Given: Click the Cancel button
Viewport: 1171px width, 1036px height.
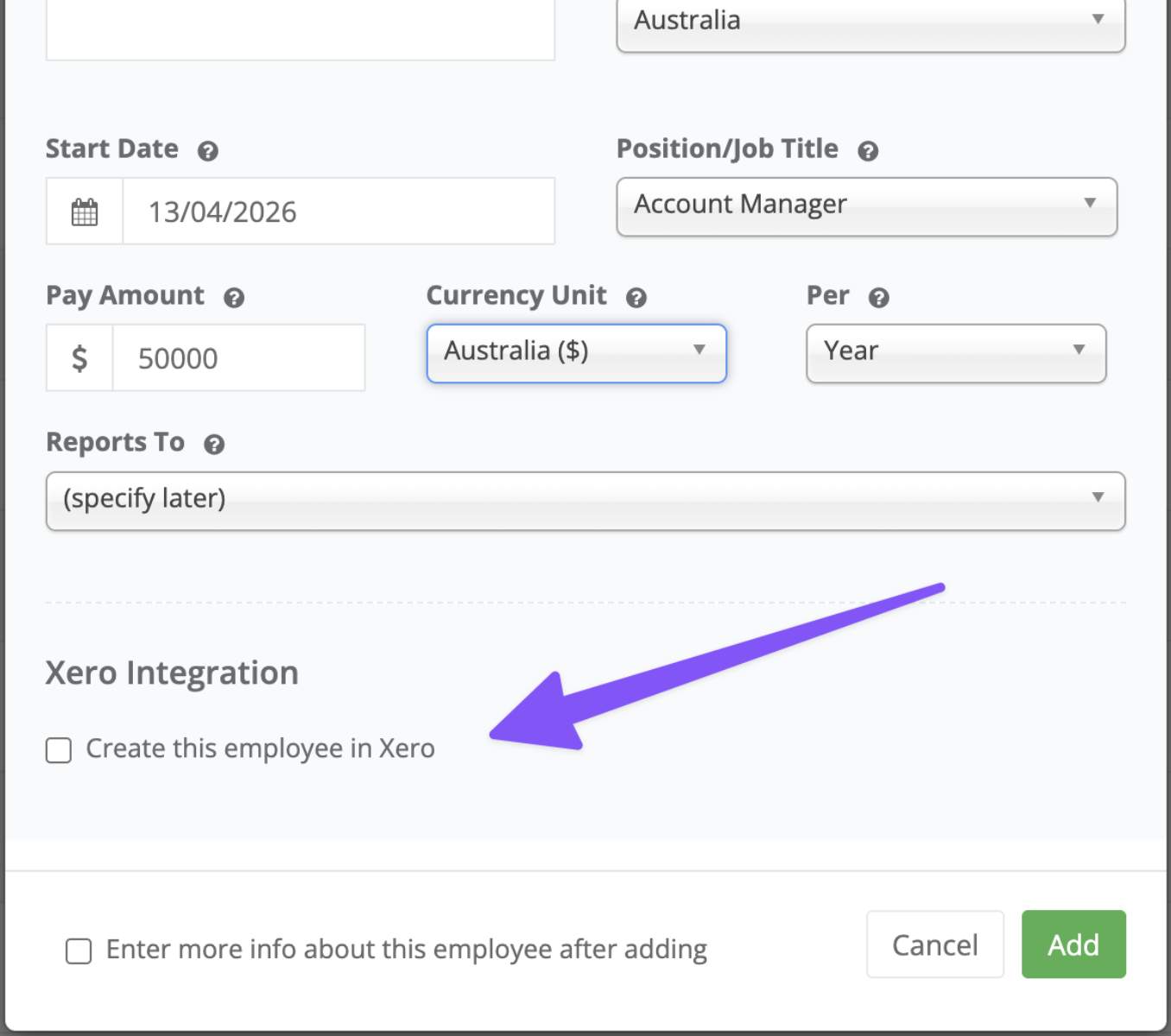Looking at the screenshot, I should pyautogui.click(x=935, y=944).
